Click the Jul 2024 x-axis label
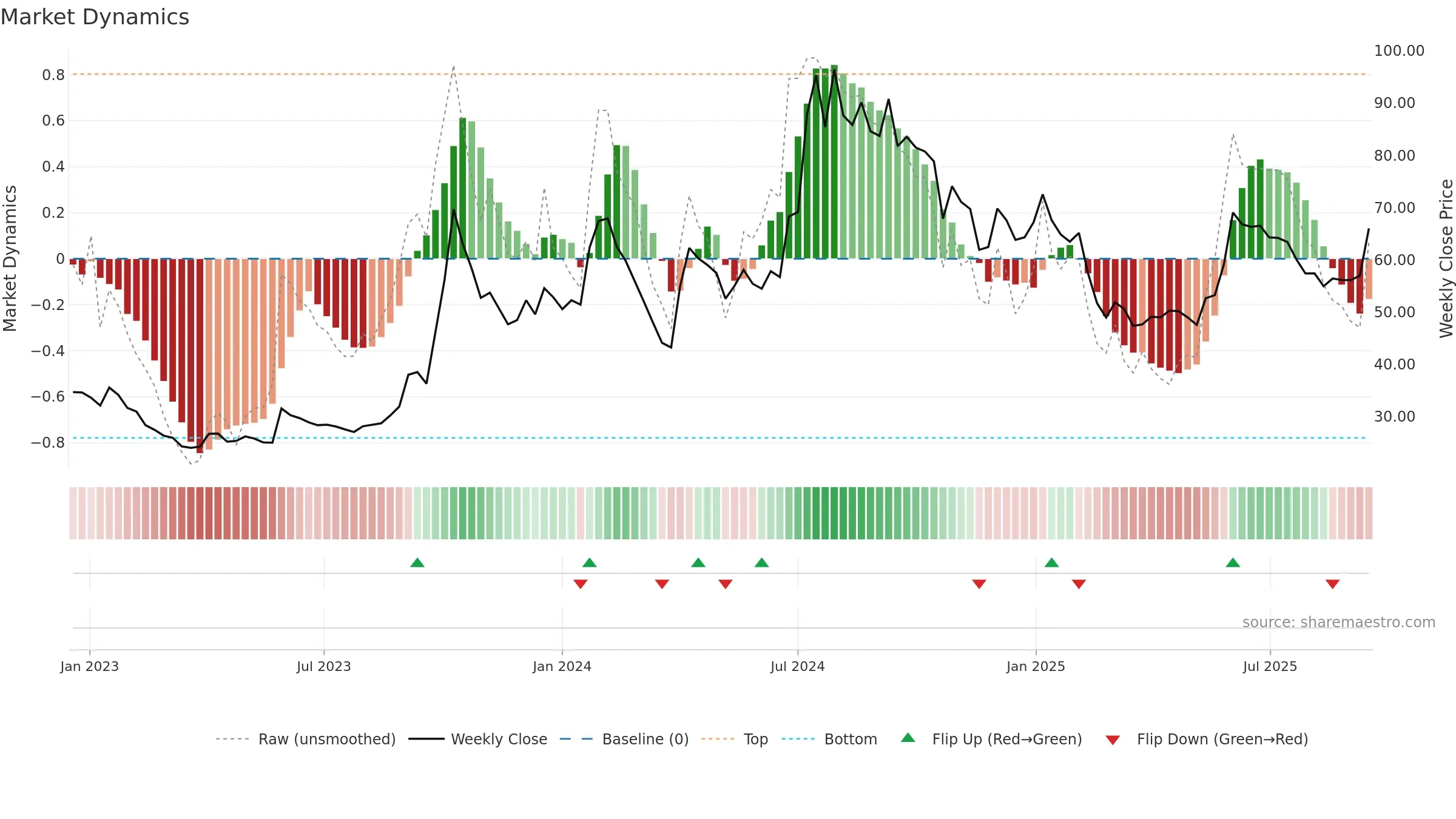Image resolution: width=1456 pixels, height=819 pixels. tap(798, 666)
